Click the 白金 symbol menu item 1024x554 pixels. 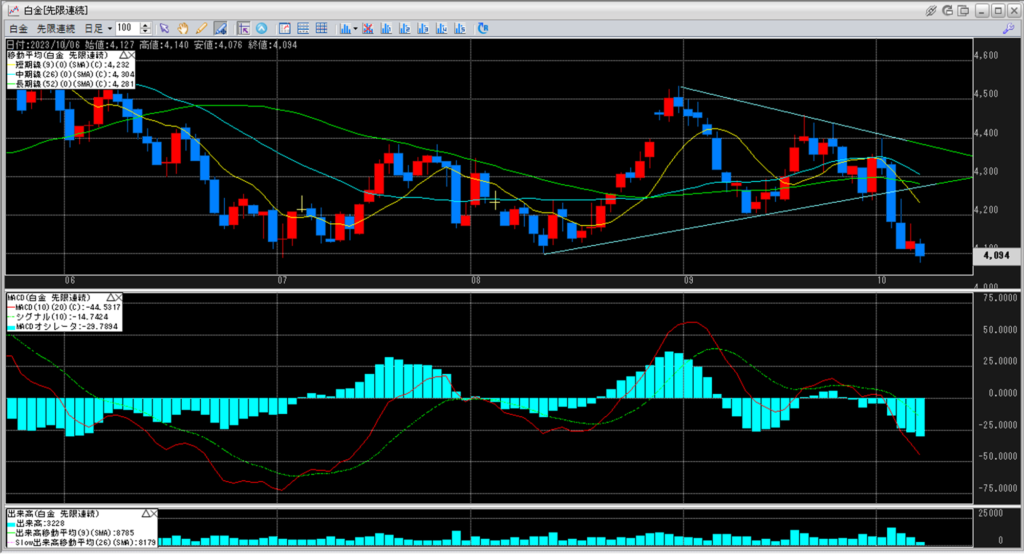click(18, 28)
